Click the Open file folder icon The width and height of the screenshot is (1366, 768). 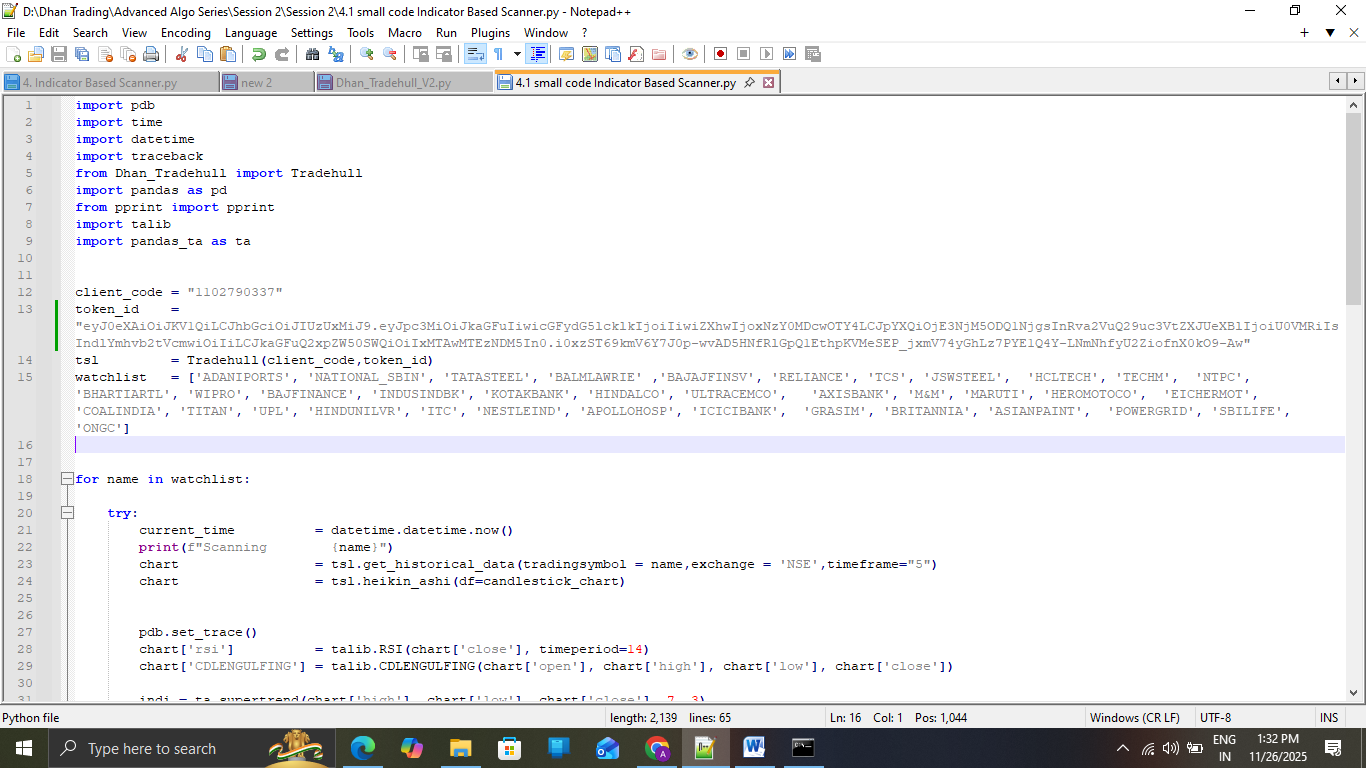[x=36, y=54]
